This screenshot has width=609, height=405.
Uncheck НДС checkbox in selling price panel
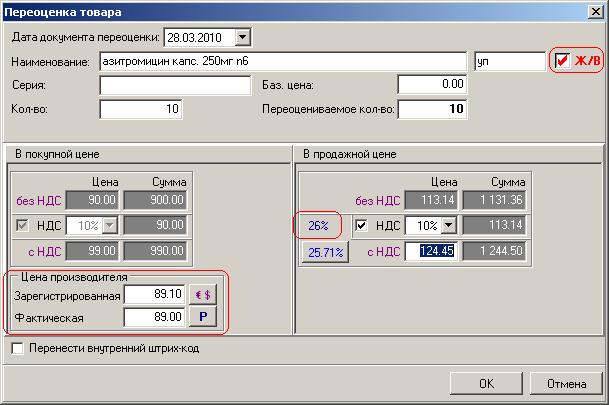tap(362, 225)
